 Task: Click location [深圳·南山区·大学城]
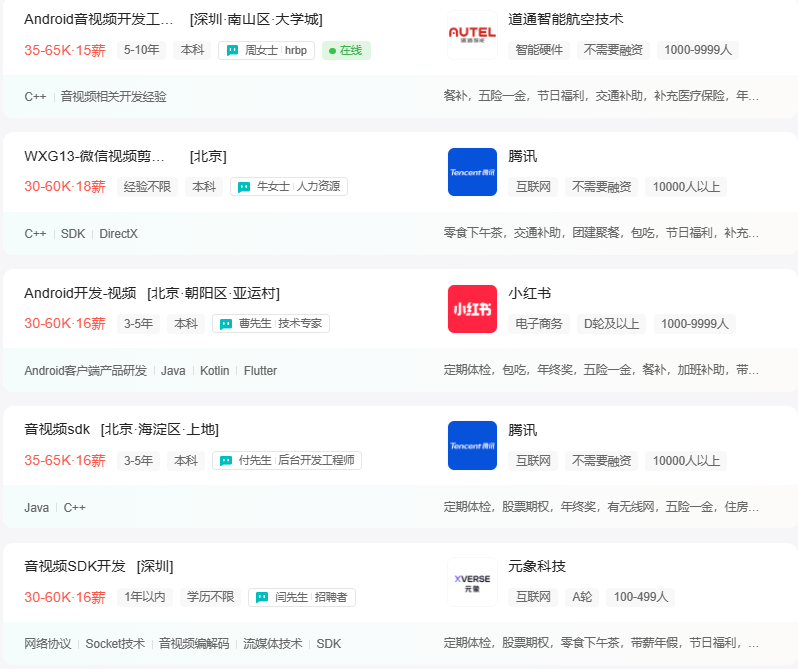pos(256,19)
